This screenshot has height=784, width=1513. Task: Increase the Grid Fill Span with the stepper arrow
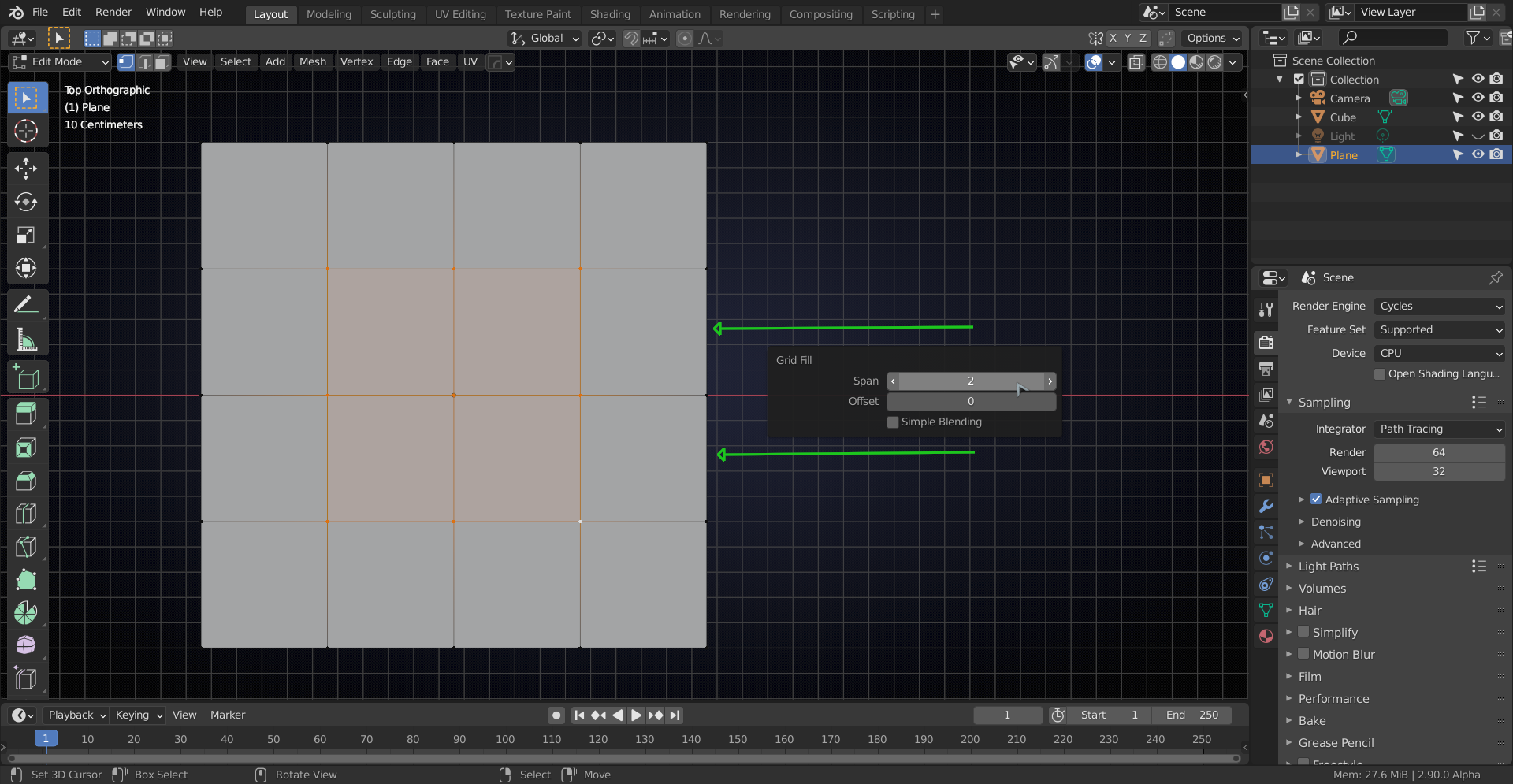click(x=1050, y=381)
